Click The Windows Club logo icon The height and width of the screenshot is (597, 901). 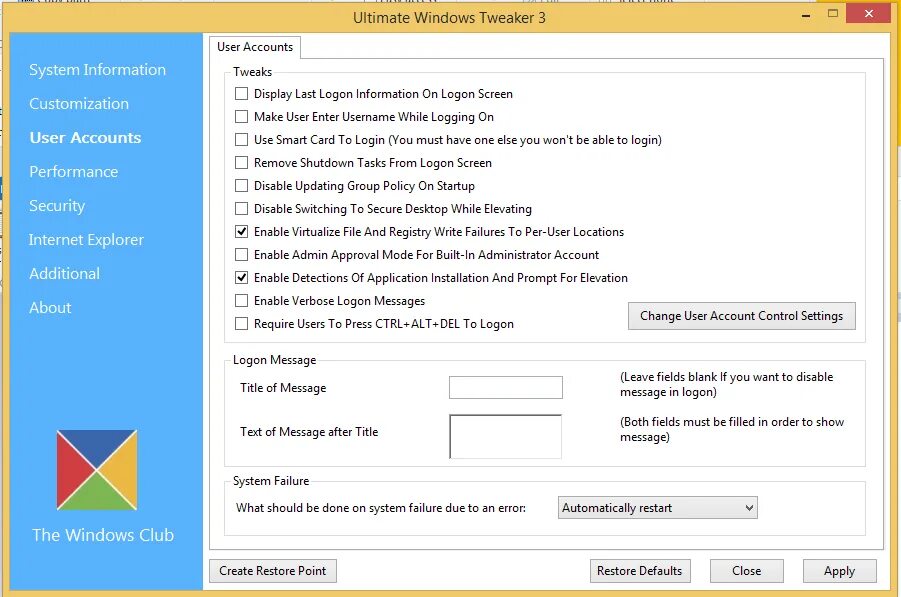point(97,470)
